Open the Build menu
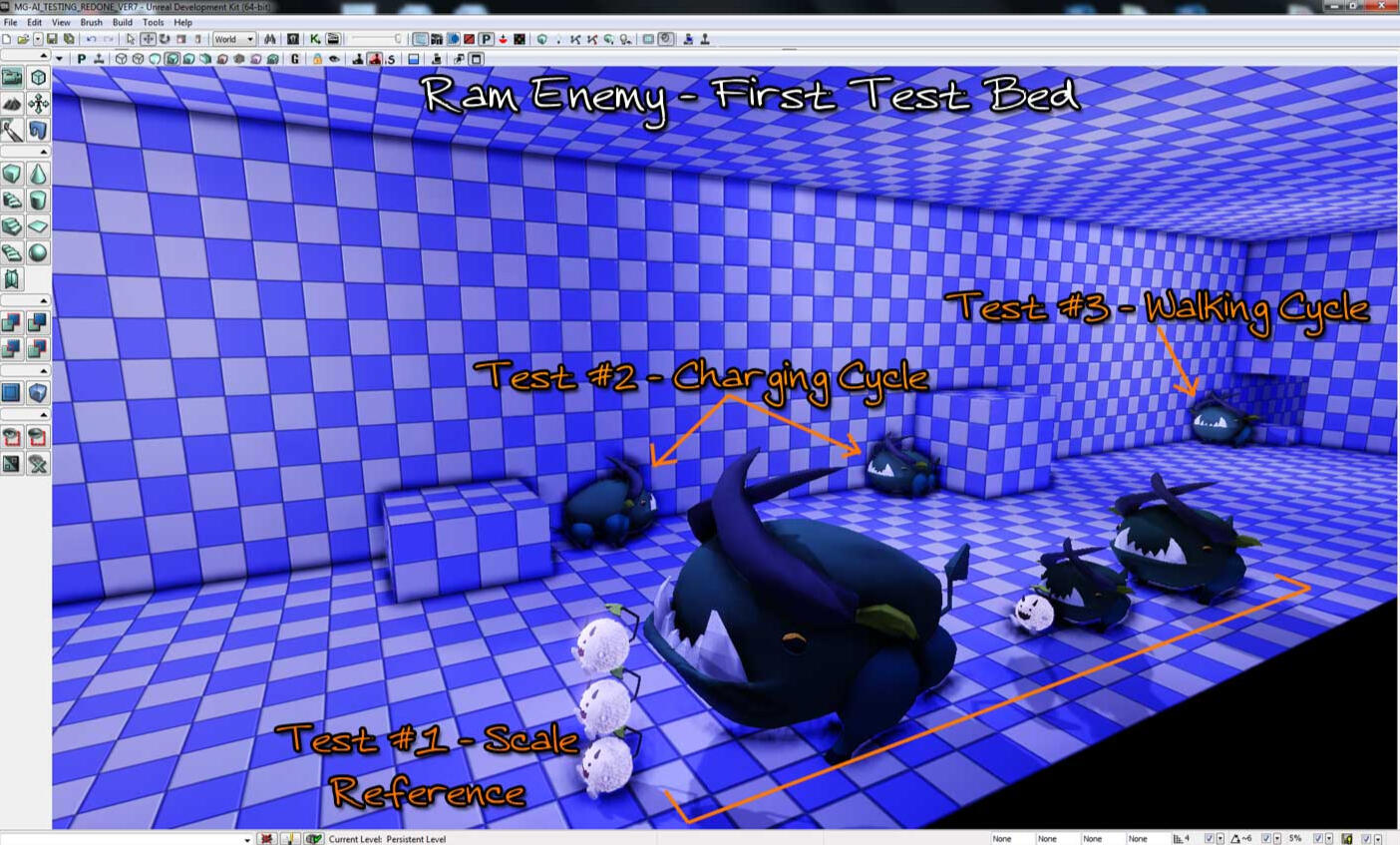1400x845 pixels. (x=122, y=22)
